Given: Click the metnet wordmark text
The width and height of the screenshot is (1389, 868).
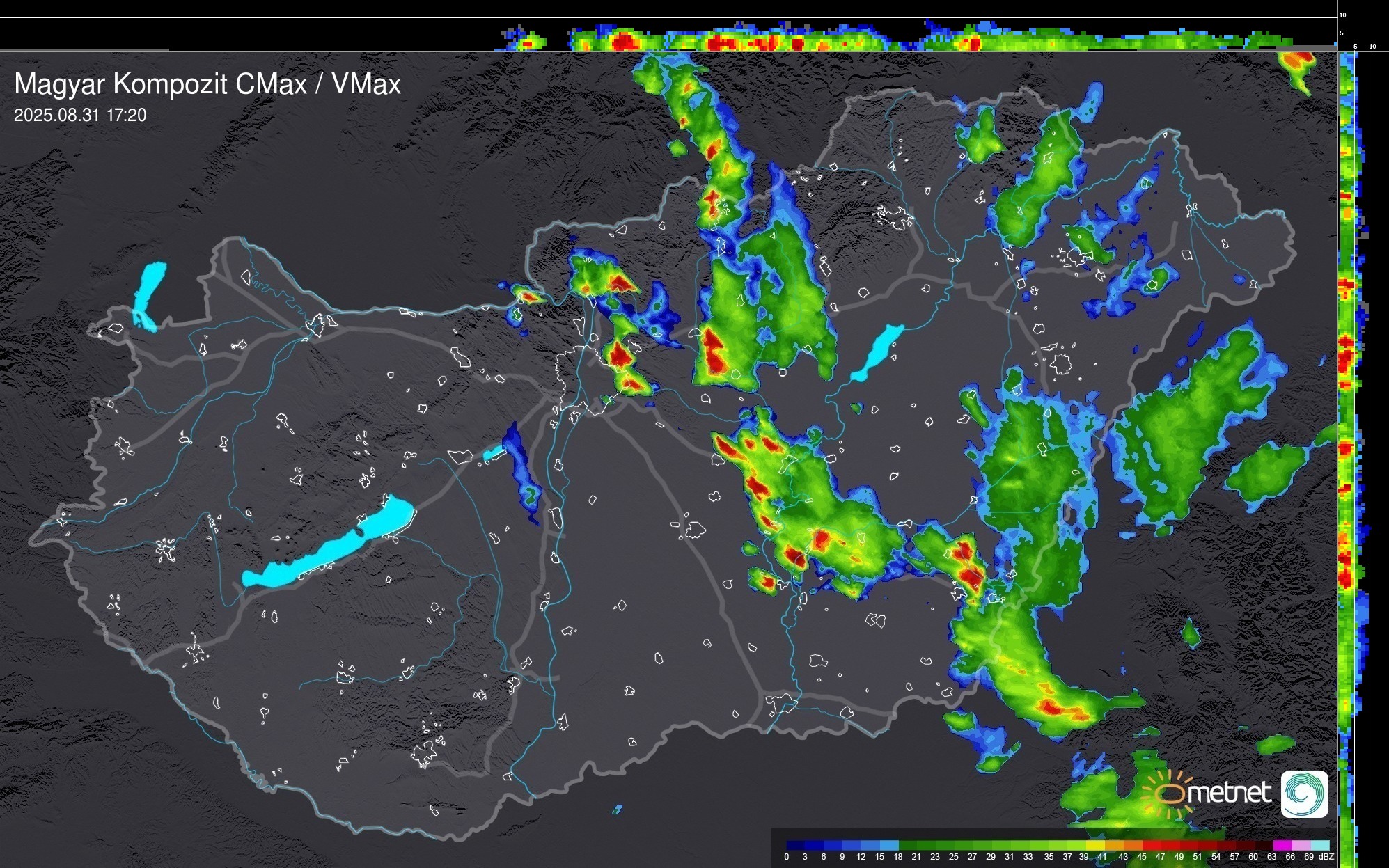Looking at the screenshot, I should click(x=1231, y=793).
